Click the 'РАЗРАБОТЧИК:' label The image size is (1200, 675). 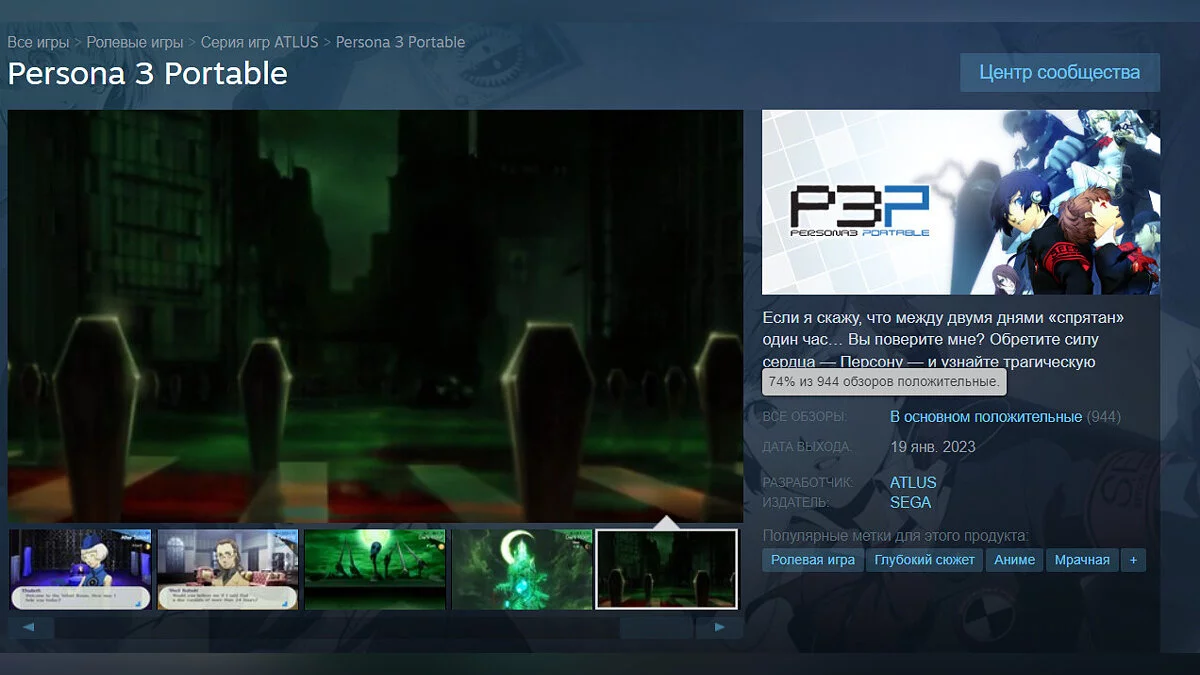click(808, 483)
